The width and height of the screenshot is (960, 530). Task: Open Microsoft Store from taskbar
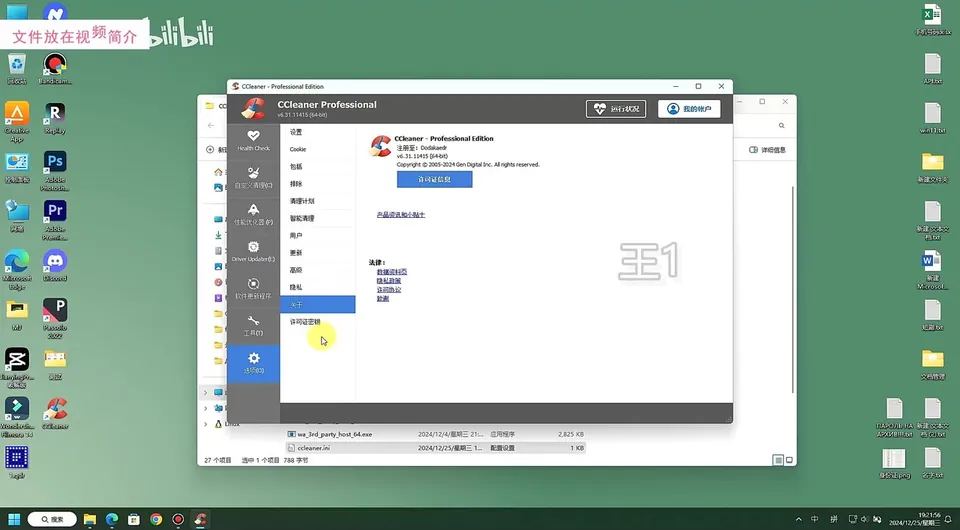click(134, 520)
